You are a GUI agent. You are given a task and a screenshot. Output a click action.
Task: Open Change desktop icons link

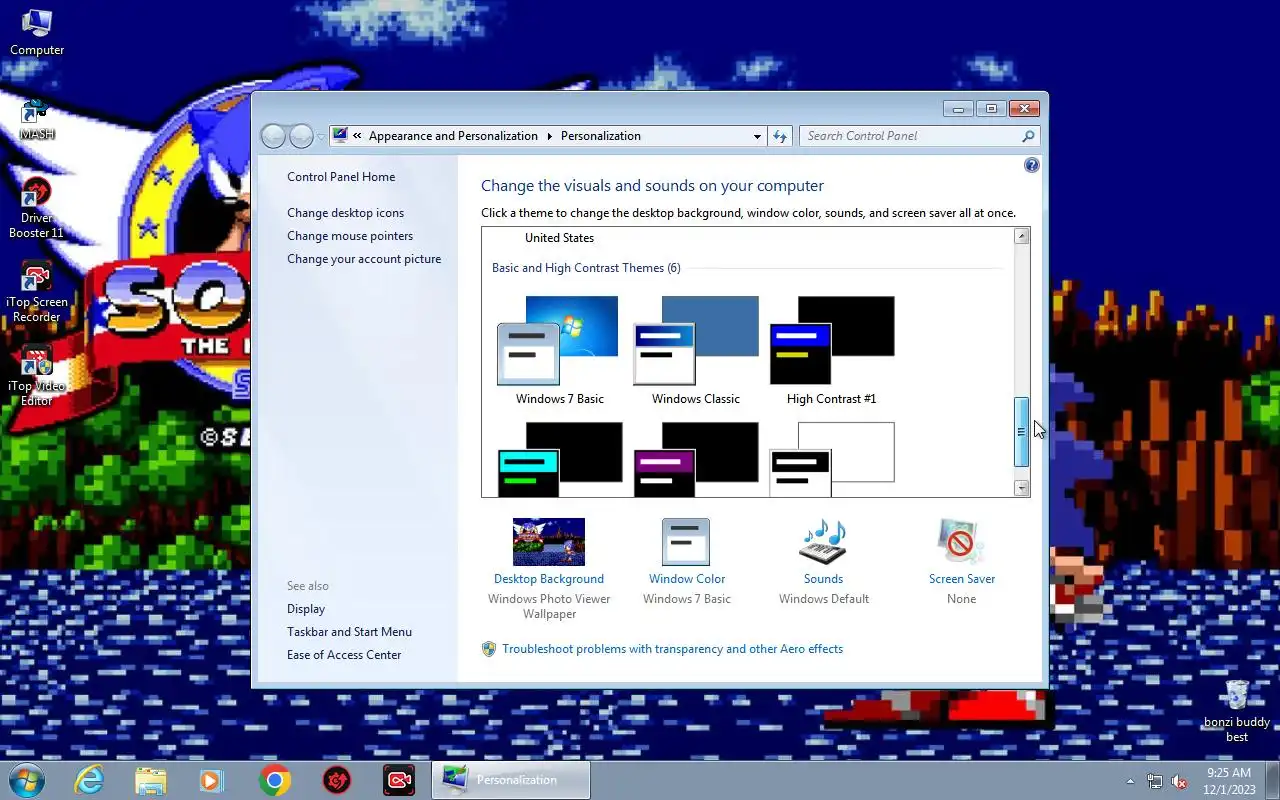pyautogui.click(x=346, y=213)
